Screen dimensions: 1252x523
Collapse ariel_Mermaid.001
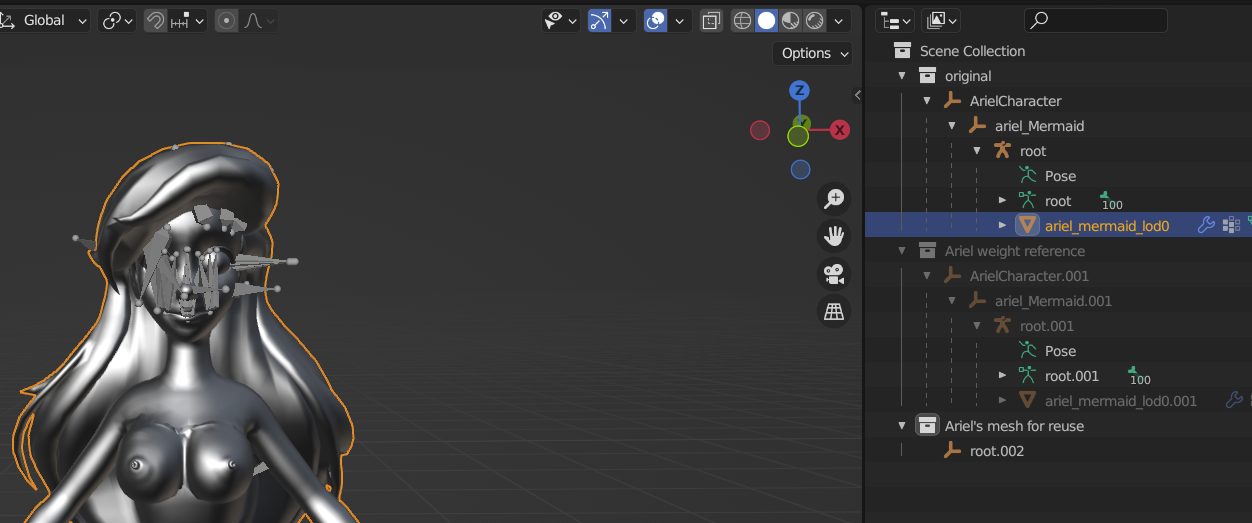[952, 301]
